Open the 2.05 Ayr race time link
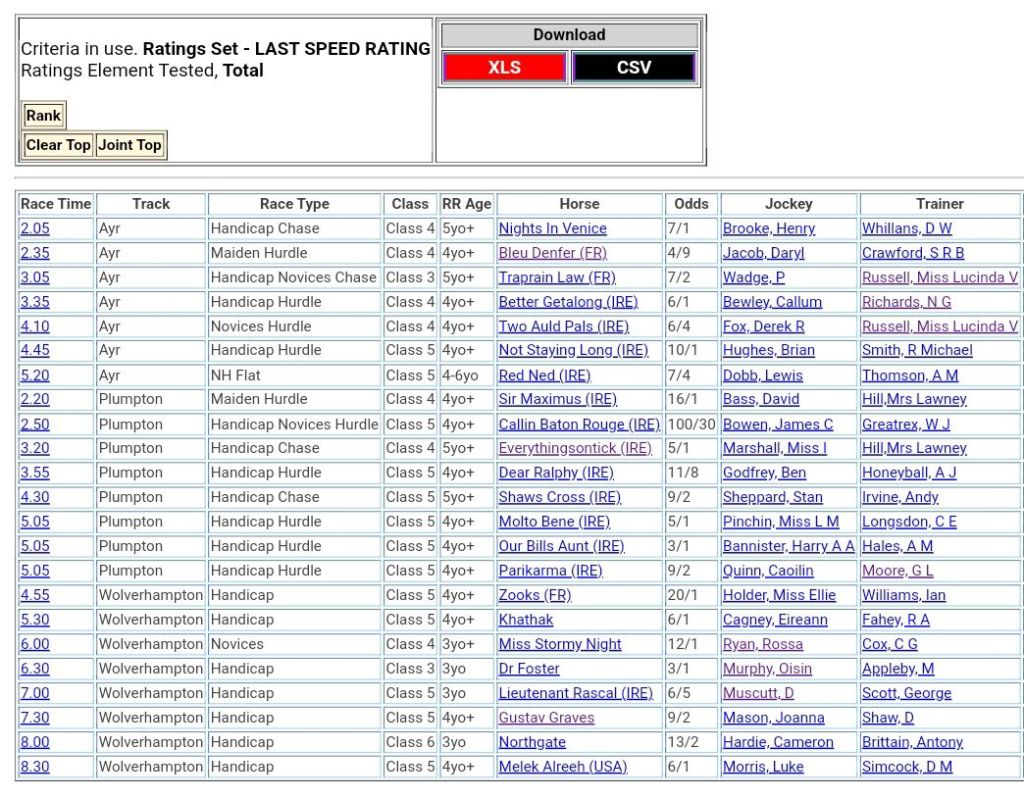This screenshot has height=800, width=1024. tap(35, 228)
